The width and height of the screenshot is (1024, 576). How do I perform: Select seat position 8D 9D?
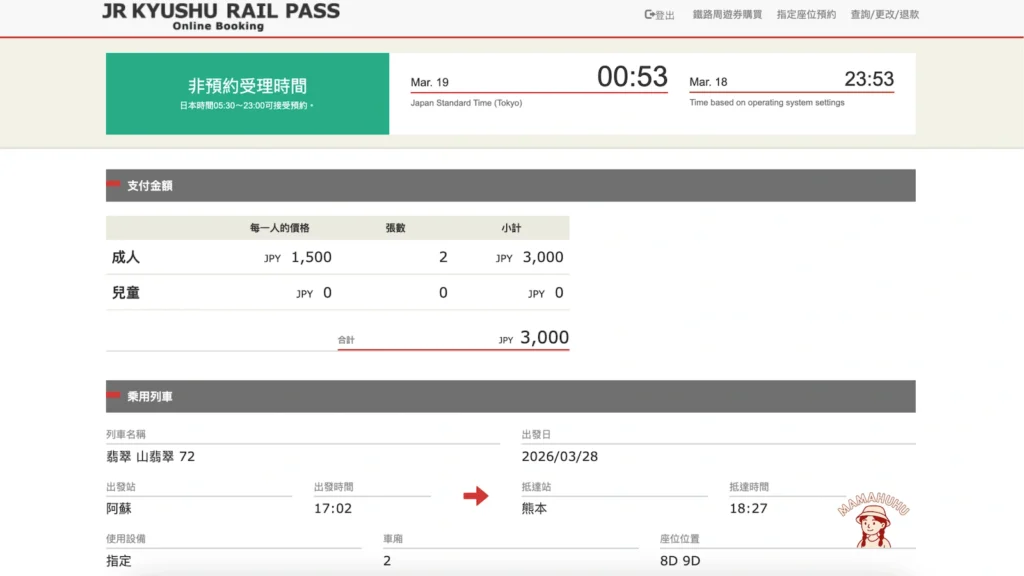click(680, 561)
